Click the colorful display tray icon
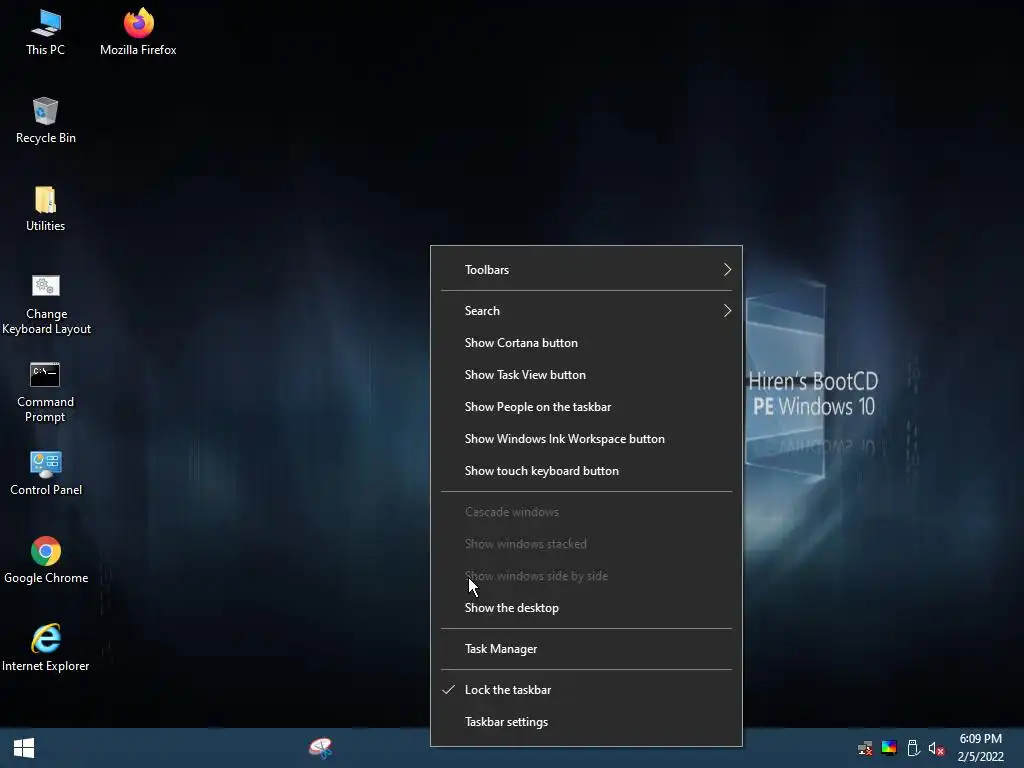The width and height of the screenshot is (1024, 768). click(889, 748)
